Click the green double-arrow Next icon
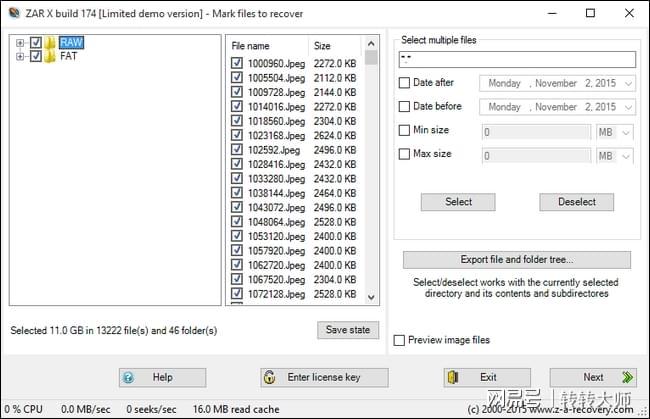Image resolution: width=650 pixels, height=419 pixels. 628,377
